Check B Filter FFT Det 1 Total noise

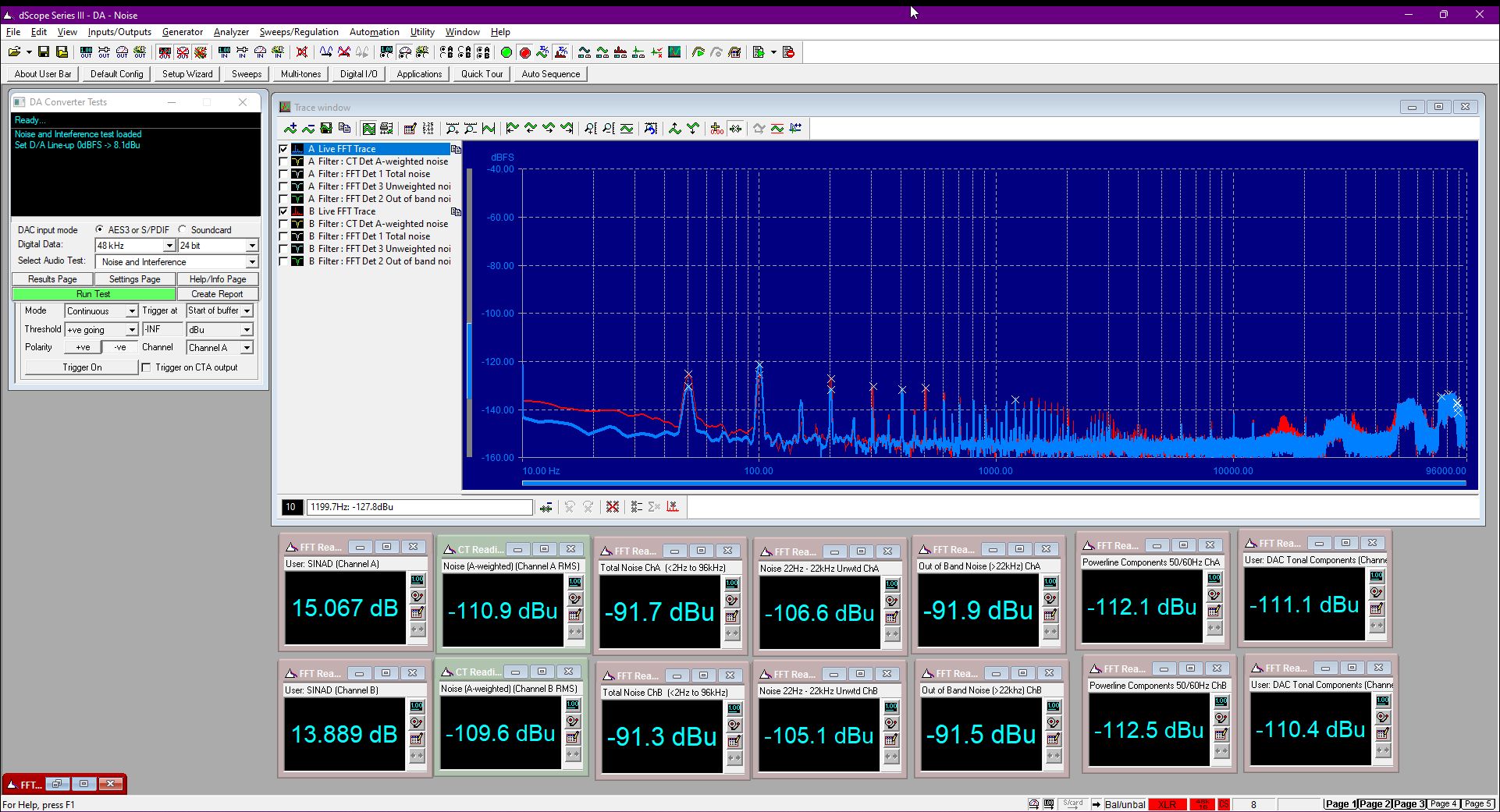[283, 236]
